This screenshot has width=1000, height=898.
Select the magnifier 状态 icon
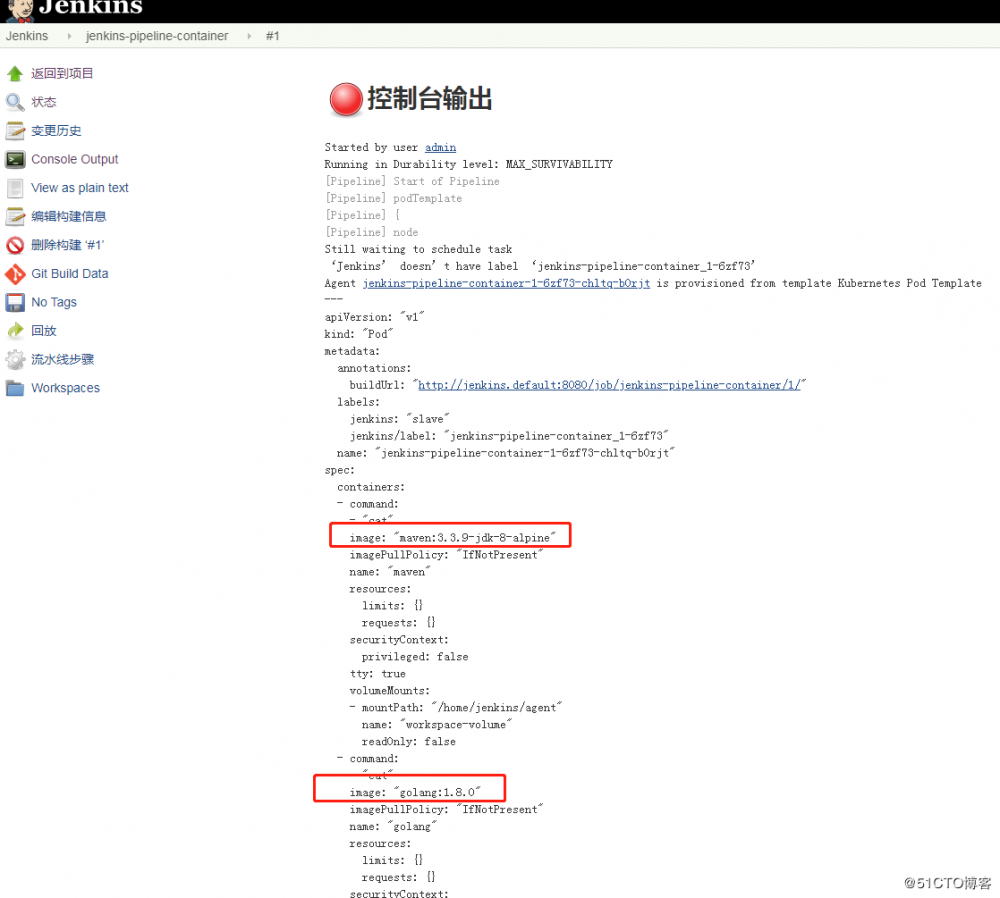[x=16, y=101]
